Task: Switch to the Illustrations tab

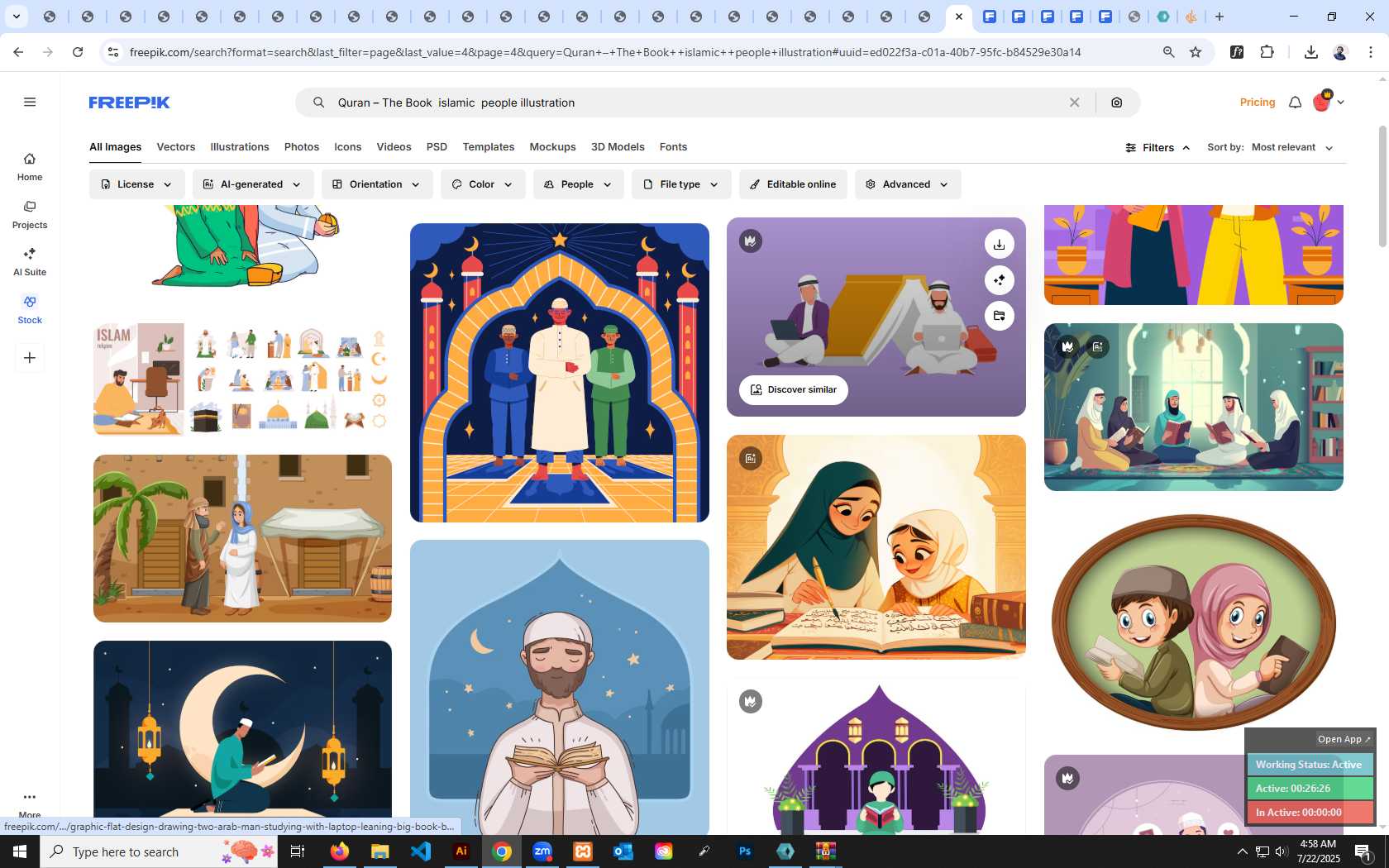Action: coord(240,147)
